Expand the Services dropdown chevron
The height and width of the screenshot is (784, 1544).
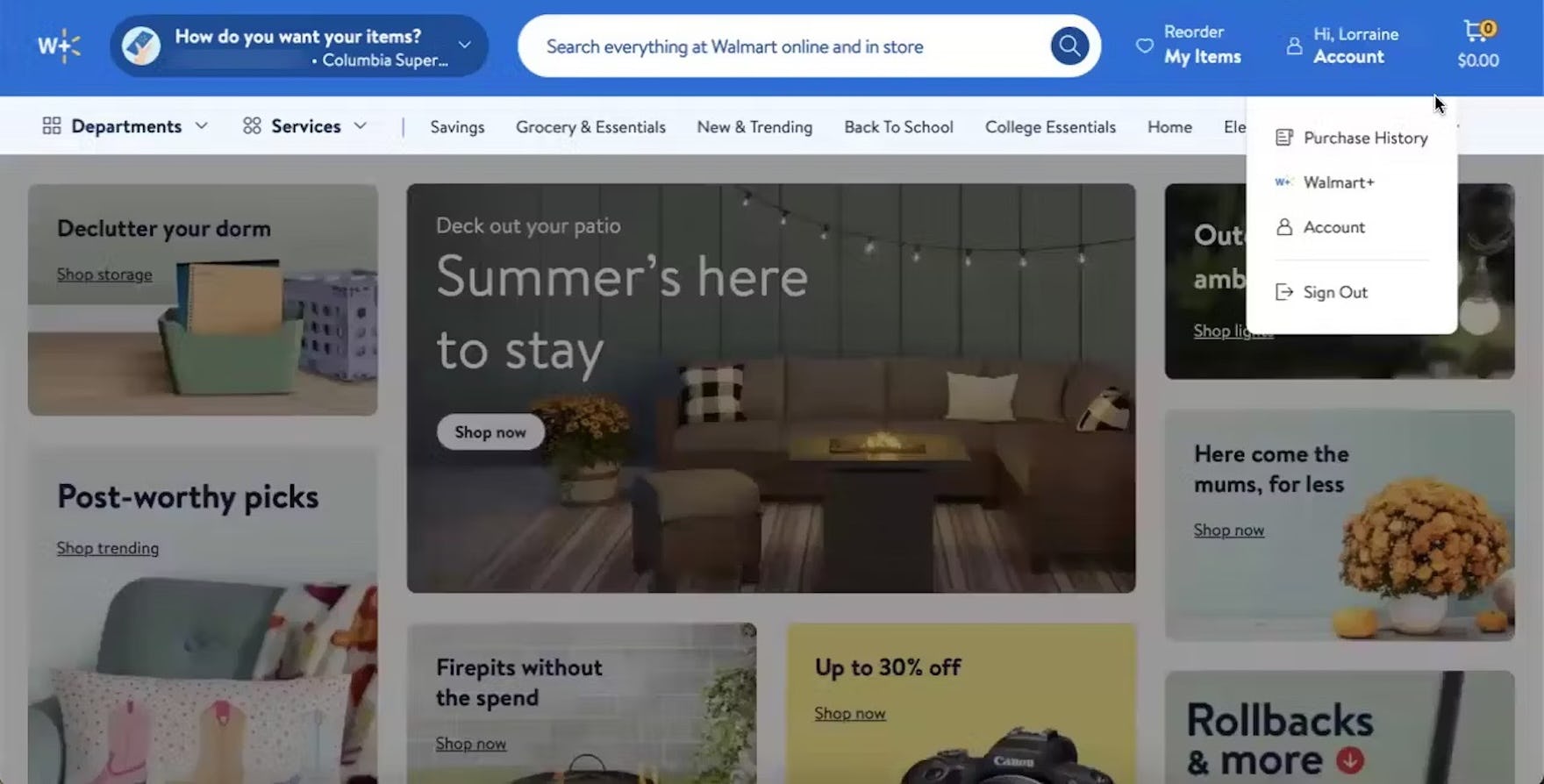coord(361,126)
